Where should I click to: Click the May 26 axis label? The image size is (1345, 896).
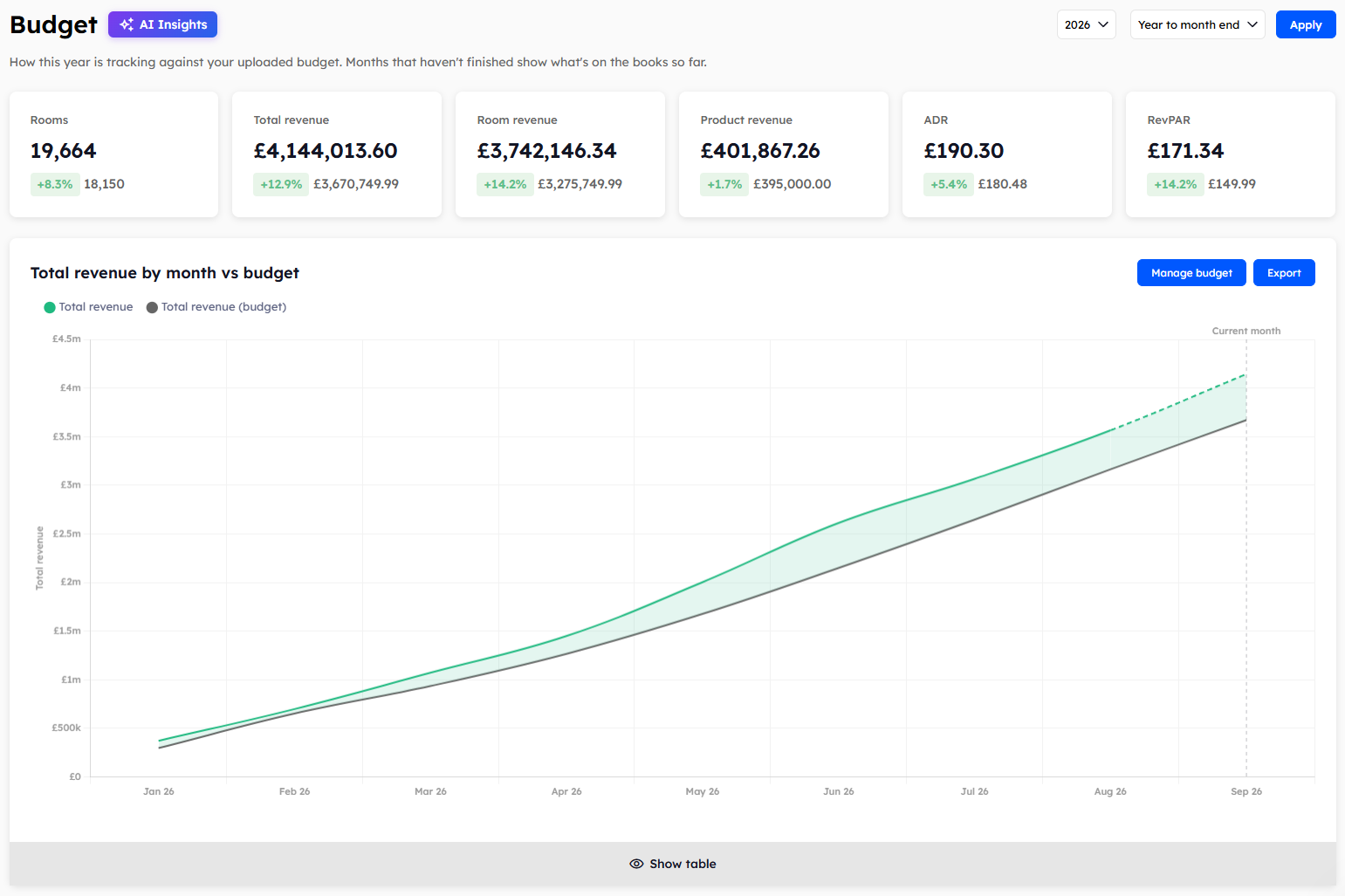pyautogui.click(x=703, y=791)
